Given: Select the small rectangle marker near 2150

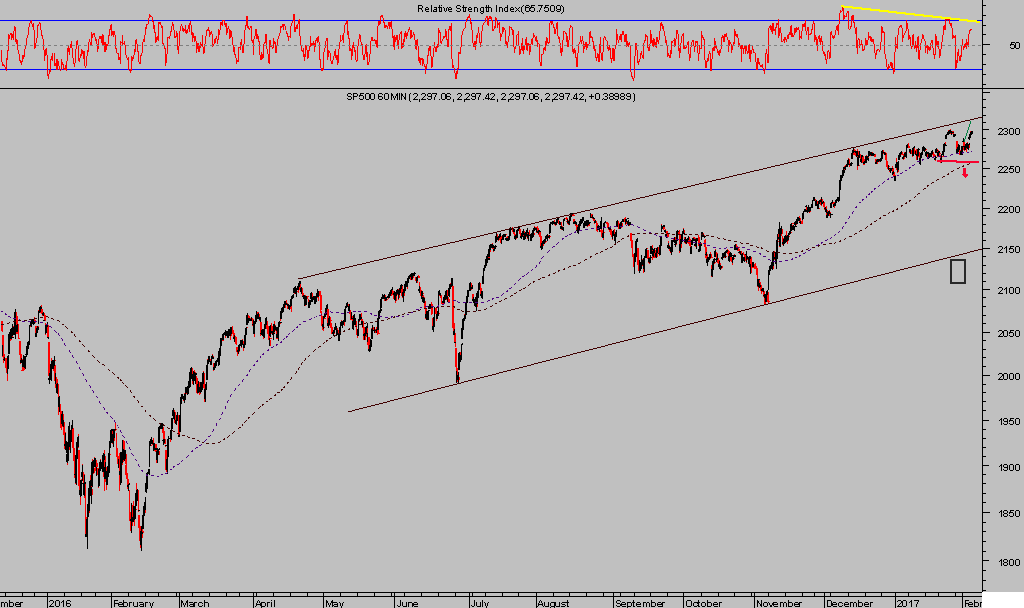Looking at the screenshot, I should (x=957, y=271).
